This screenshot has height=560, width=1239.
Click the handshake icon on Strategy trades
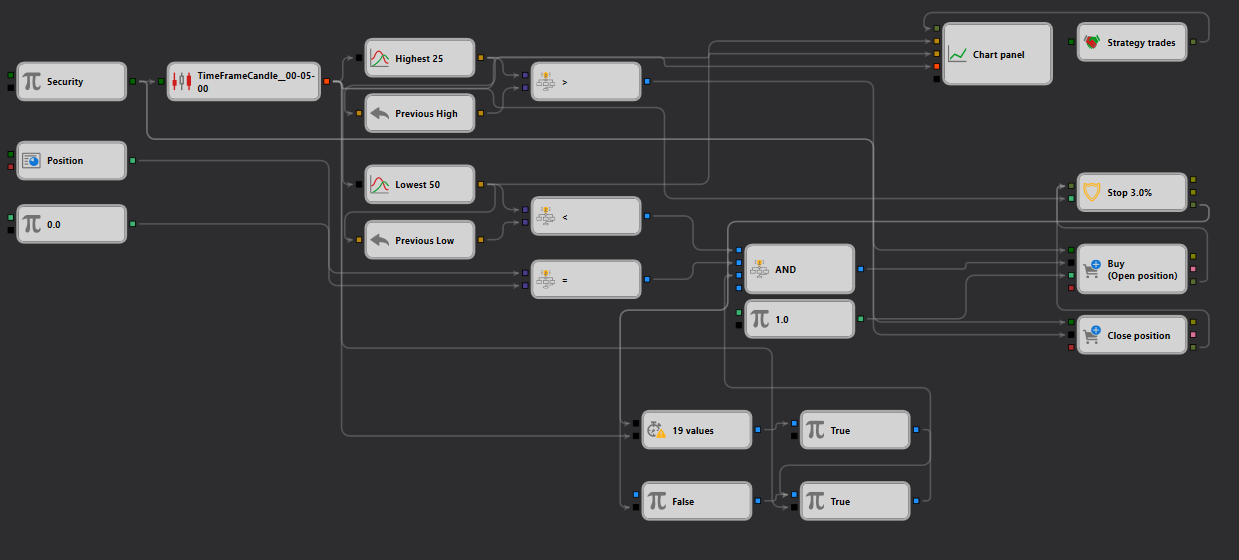(1092, 42)
